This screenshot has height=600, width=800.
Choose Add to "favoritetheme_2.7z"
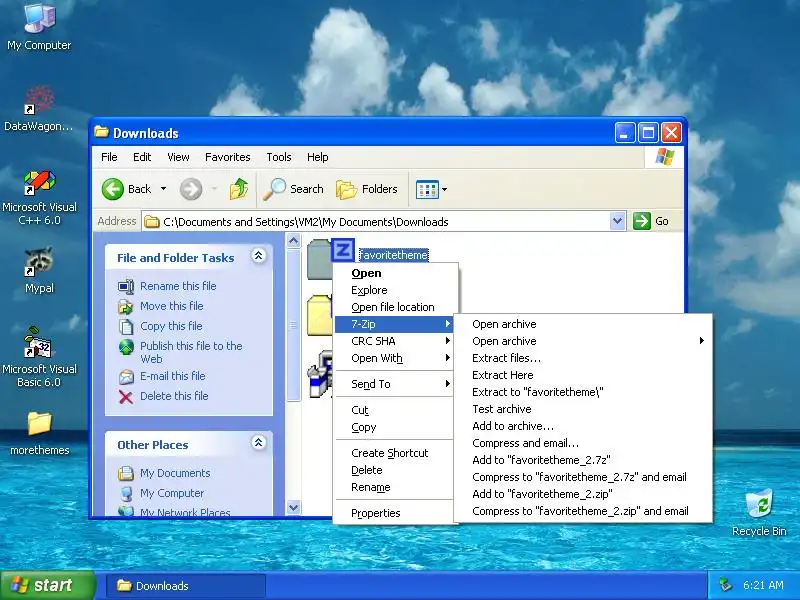[583, 460]
